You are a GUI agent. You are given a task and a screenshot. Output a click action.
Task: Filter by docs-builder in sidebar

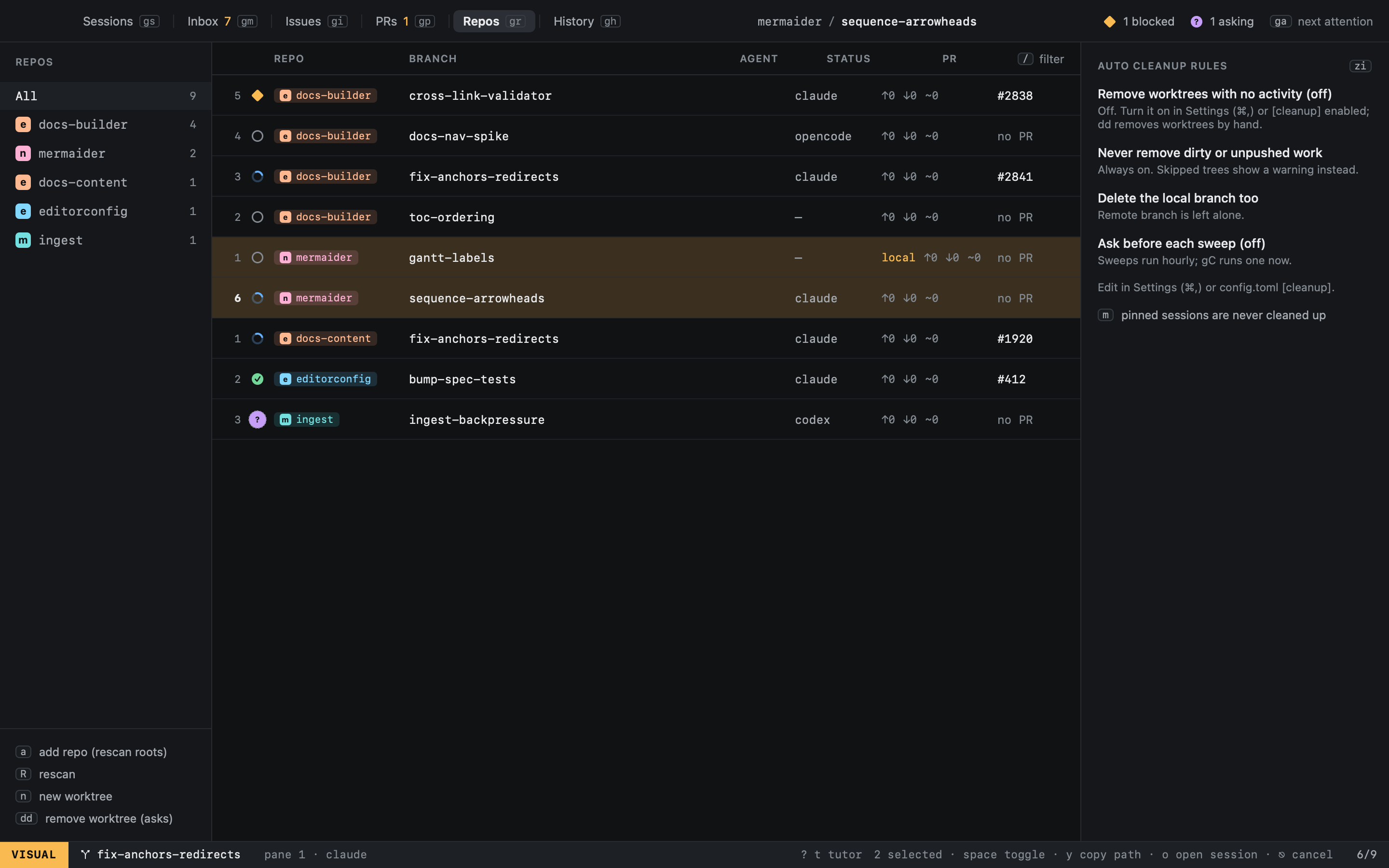[x=106, y=124]
